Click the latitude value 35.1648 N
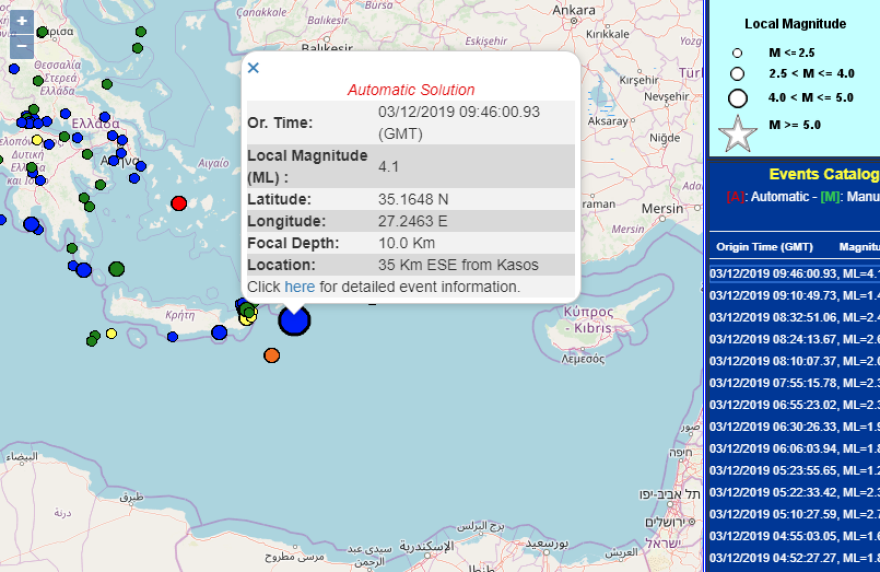The width and height of the screenshot is (880, 572). (x=413, y=200)
